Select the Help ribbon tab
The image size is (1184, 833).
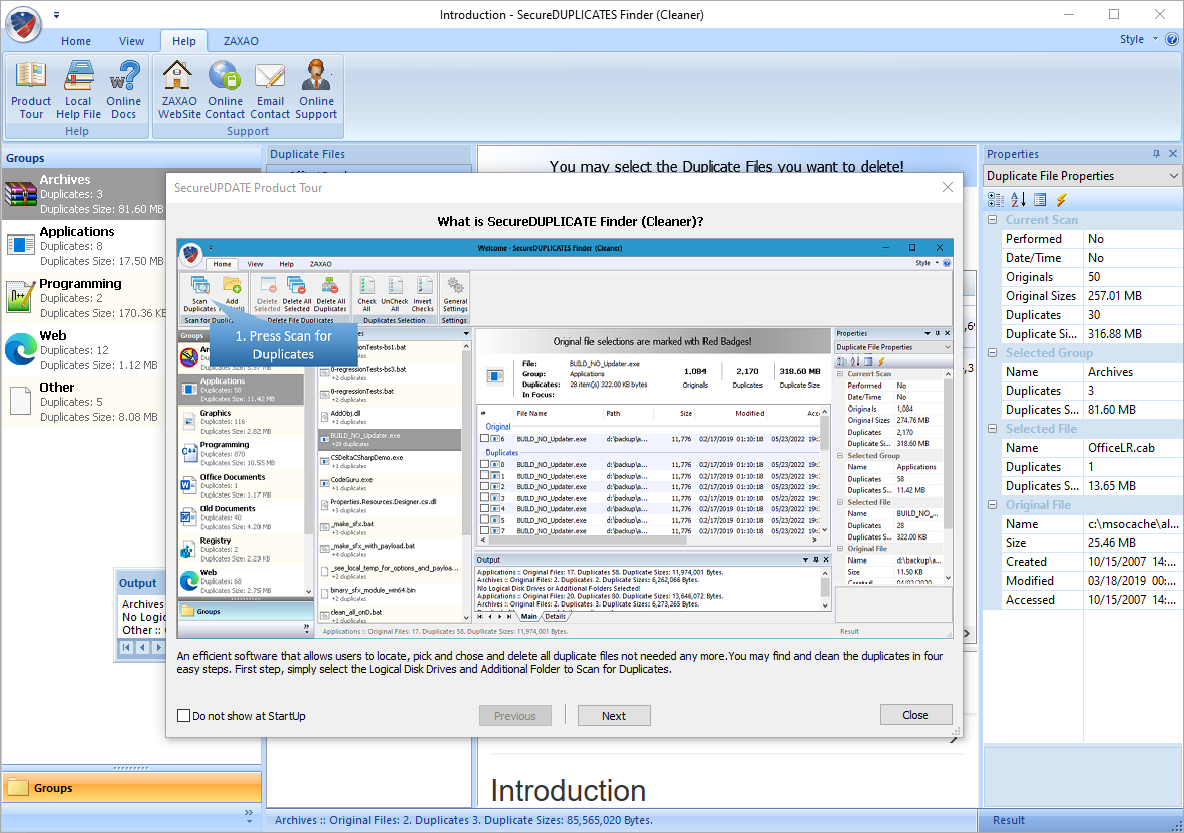coord(183,41)
